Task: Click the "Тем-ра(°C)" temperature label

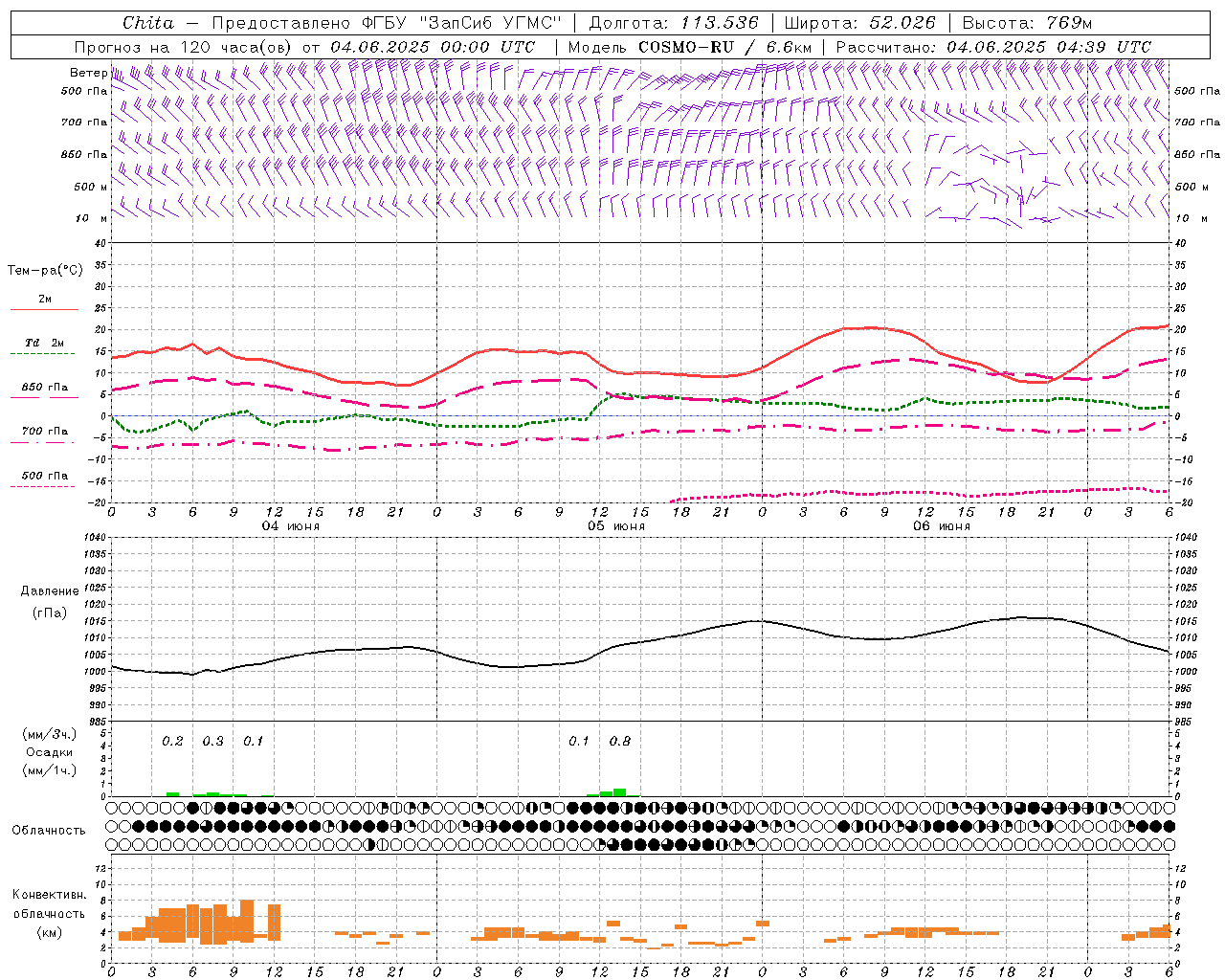Action: [x=45, y=271]
